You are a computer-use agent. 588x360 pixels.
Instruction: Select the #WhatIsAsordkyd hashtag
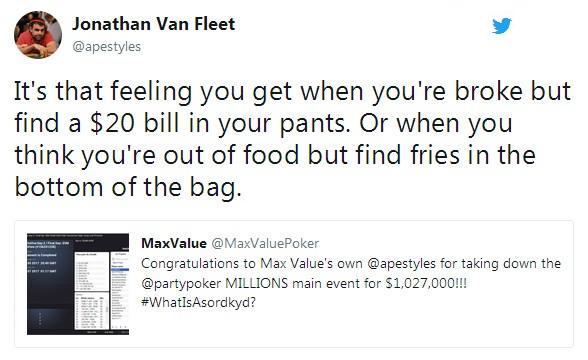coord(198,302)
